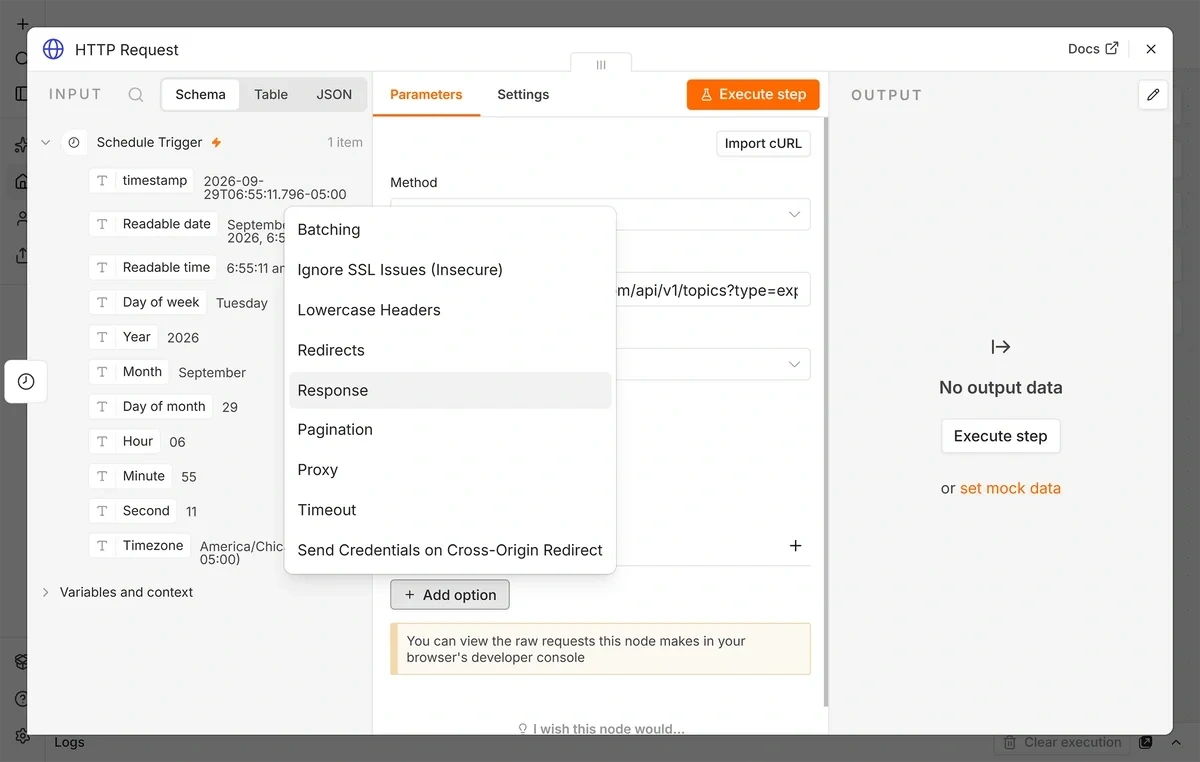This screenshot has width=1200, height=762.
Task: Select the Day of week field pill
Action: tap(148, 302)
